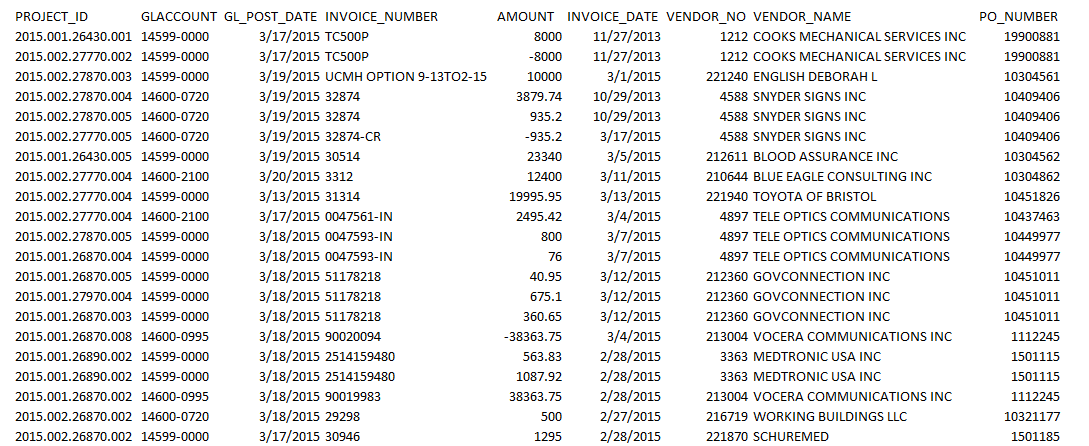Select GL post date 3/20/2015
Image resolution: width=1089 pixels, height=446 pixels.
pyautogui.click(x=288, y=176)
